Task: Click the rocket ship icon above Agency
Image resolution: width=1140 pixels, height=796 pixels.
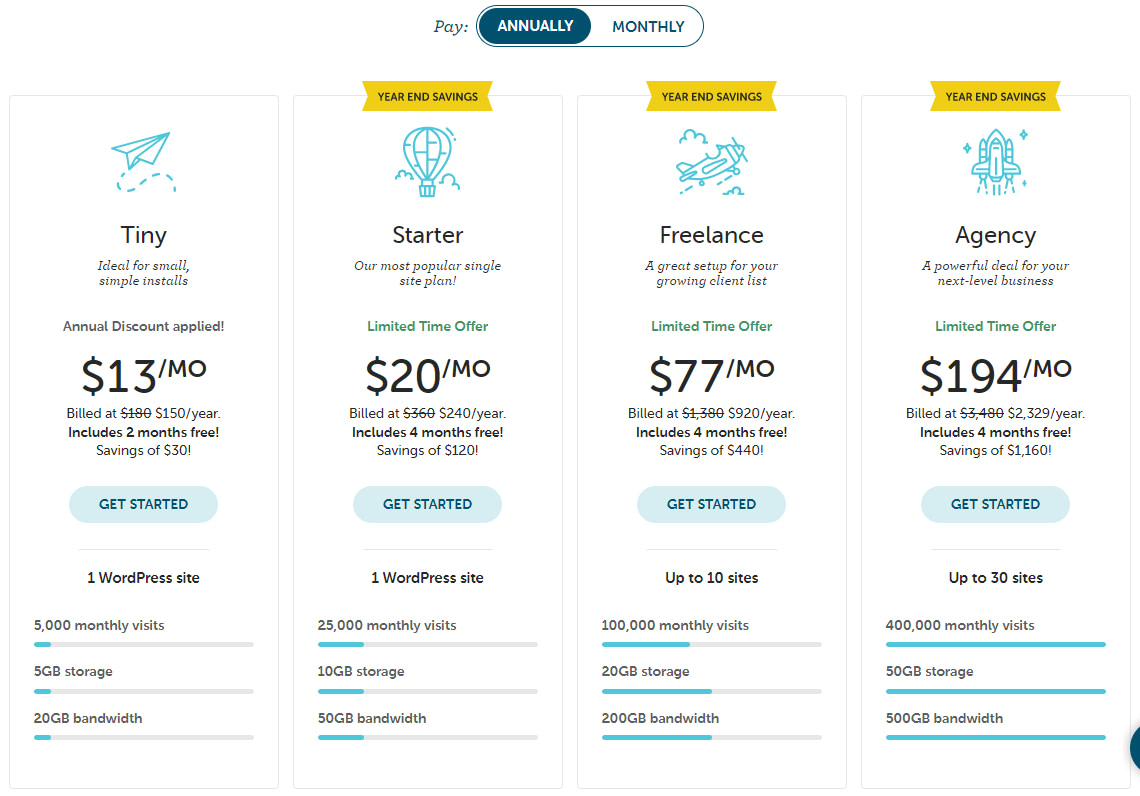Action: tap(995, 160)
